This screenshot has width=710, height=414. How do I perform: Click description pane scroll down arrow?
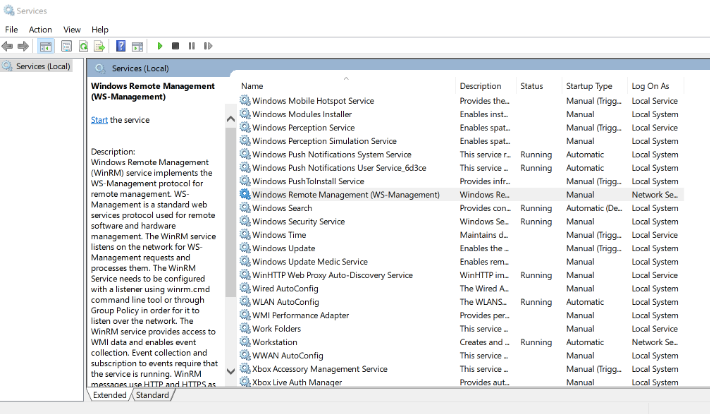[230, 371]
